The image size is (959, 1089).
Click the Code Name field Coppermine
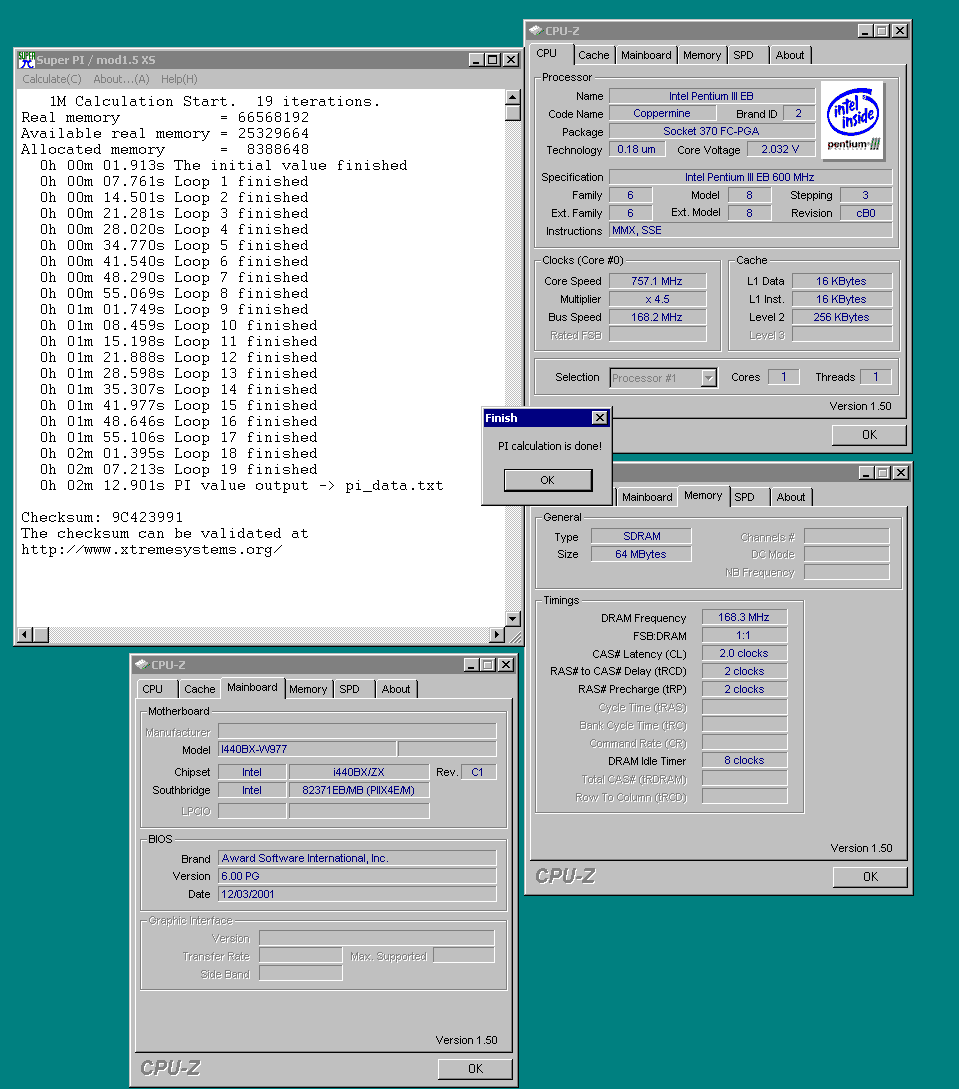tap(662, 113)
